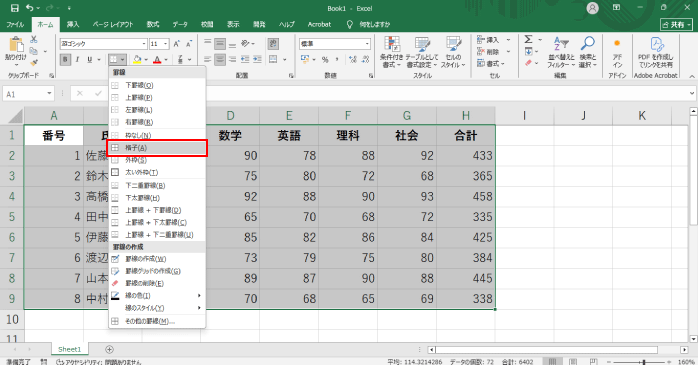The image size is (698, 365).
Task: Click the Decrease Indent icon
Action: [x=245, y=59]
